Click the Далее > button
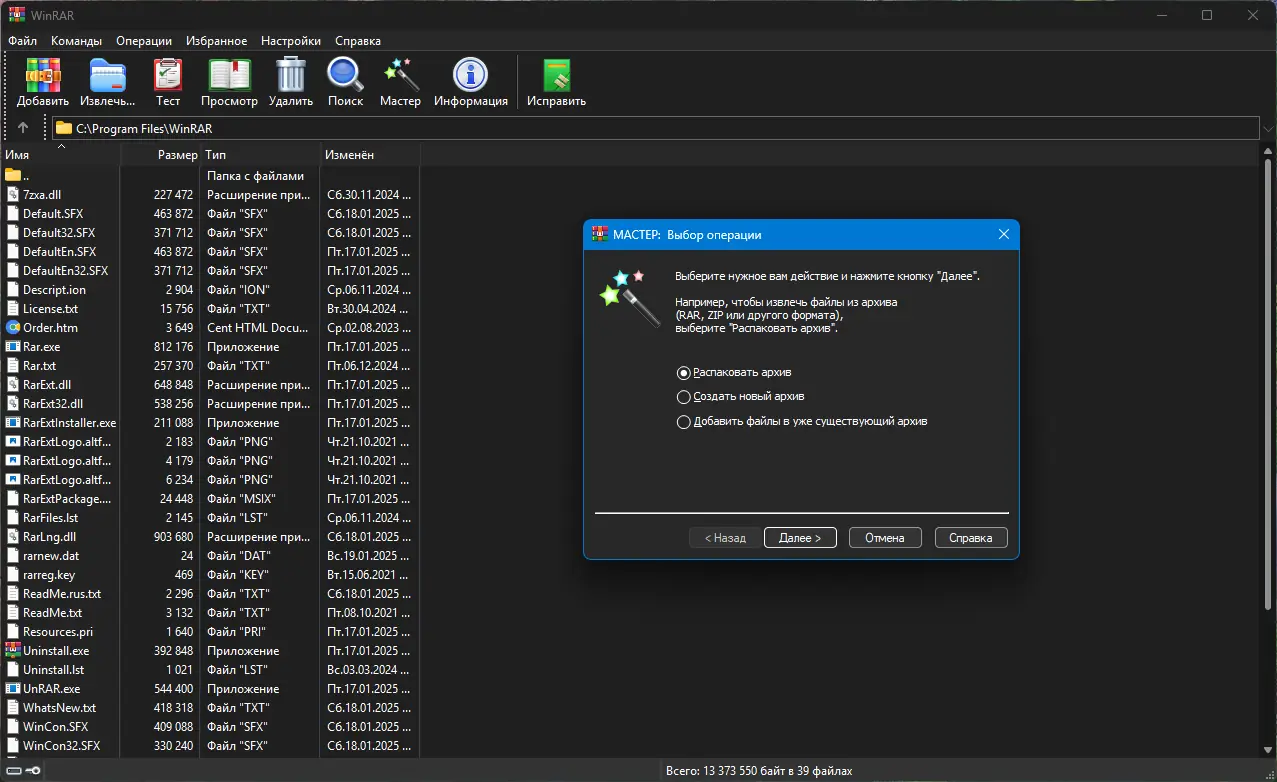The width and height of the screenshot is (1277, 782). 800,537
